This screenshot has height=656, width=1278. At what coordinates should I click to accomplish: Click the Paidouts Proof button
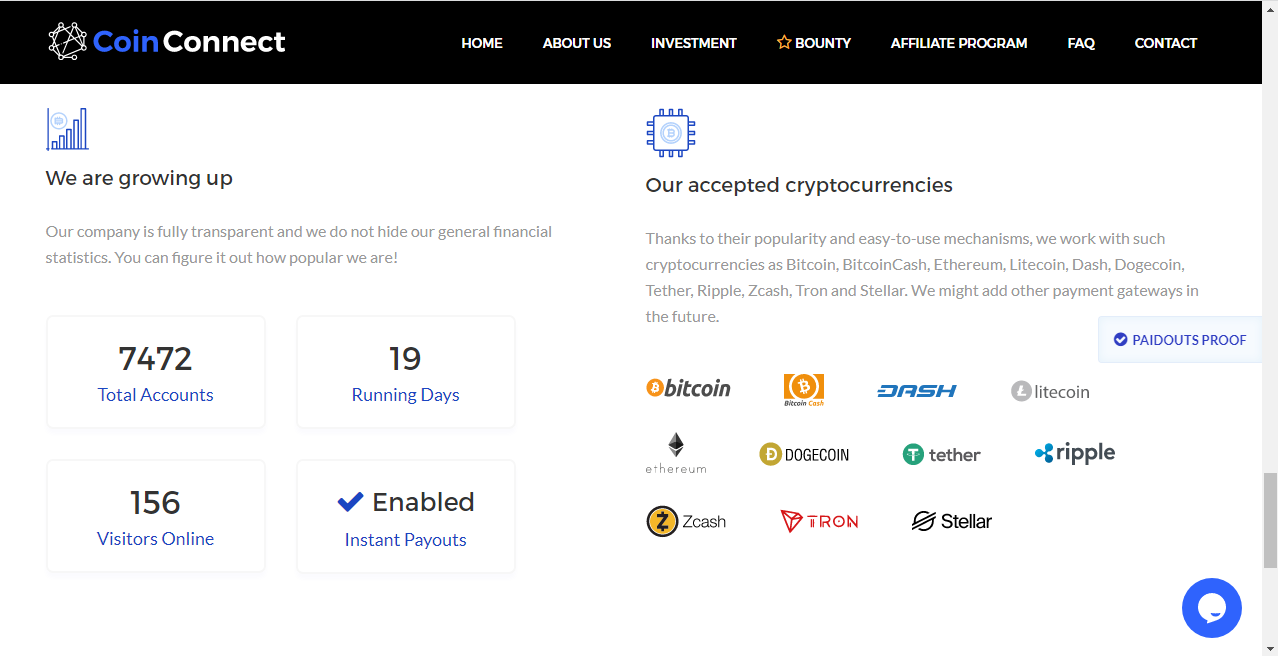[1180, 340]
